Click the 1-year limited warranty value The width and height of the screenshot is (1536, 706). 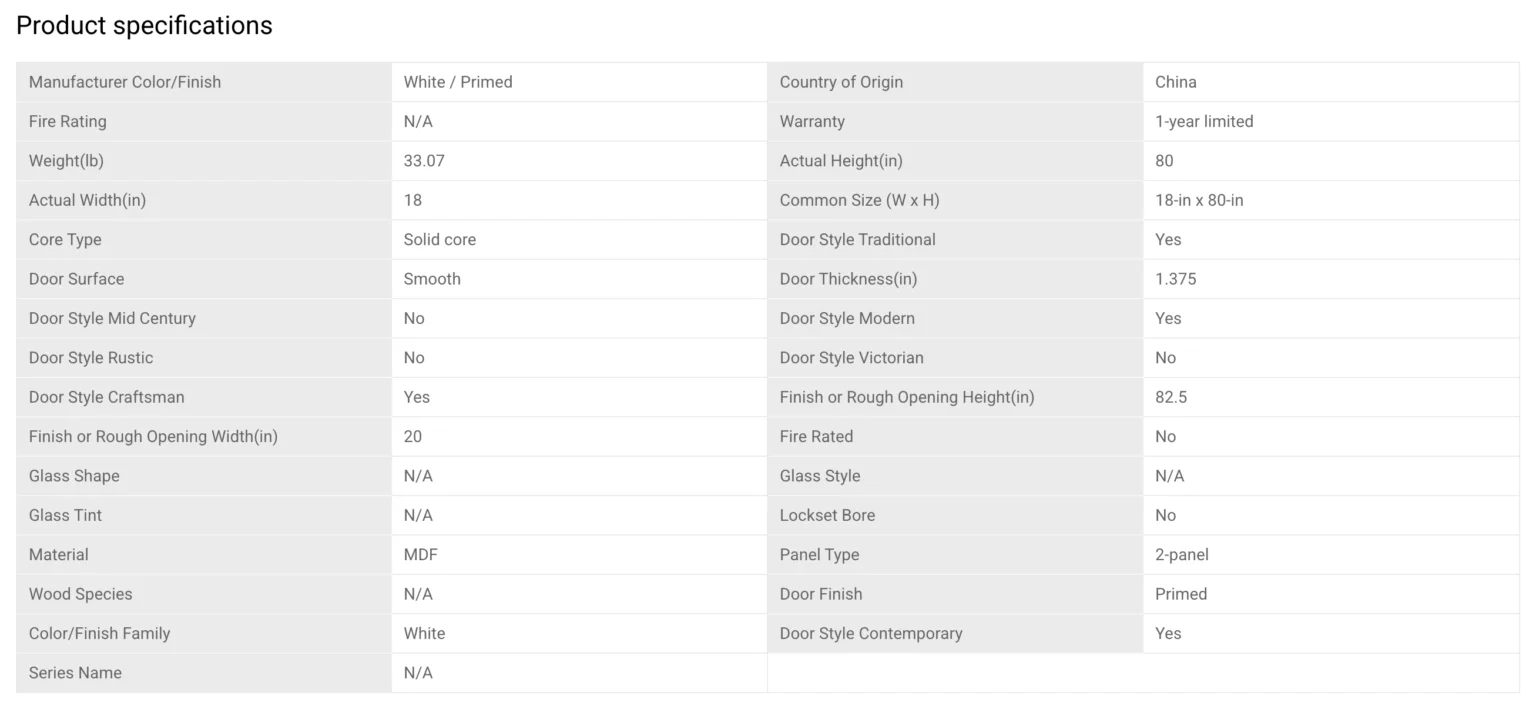coord(1204,122)
